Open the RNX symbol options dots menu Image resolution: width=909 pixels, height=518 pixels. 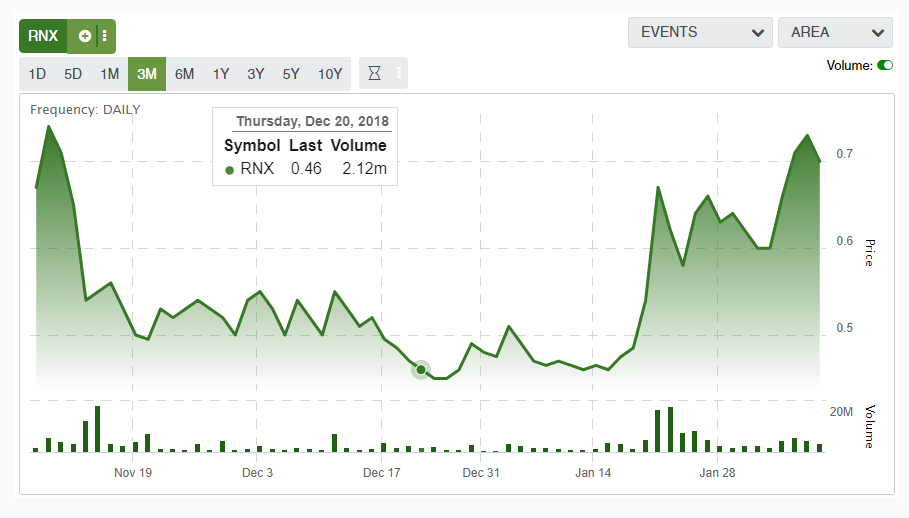(x=104, y=36)
